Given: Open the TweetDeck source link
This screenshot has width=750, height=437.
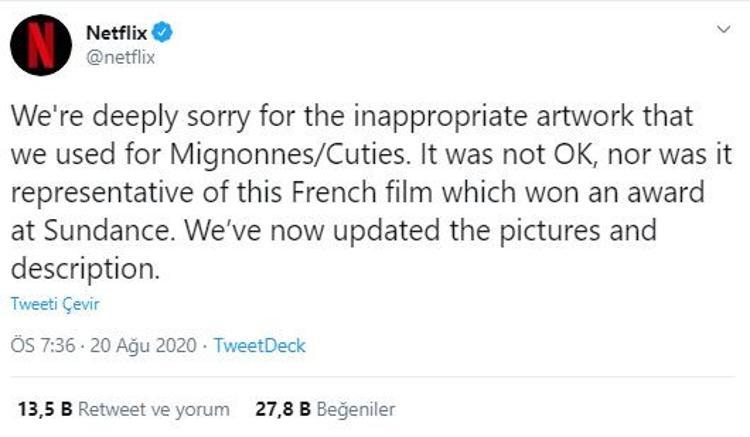Looking at the screenshot, I should click(x=260, y=347).
